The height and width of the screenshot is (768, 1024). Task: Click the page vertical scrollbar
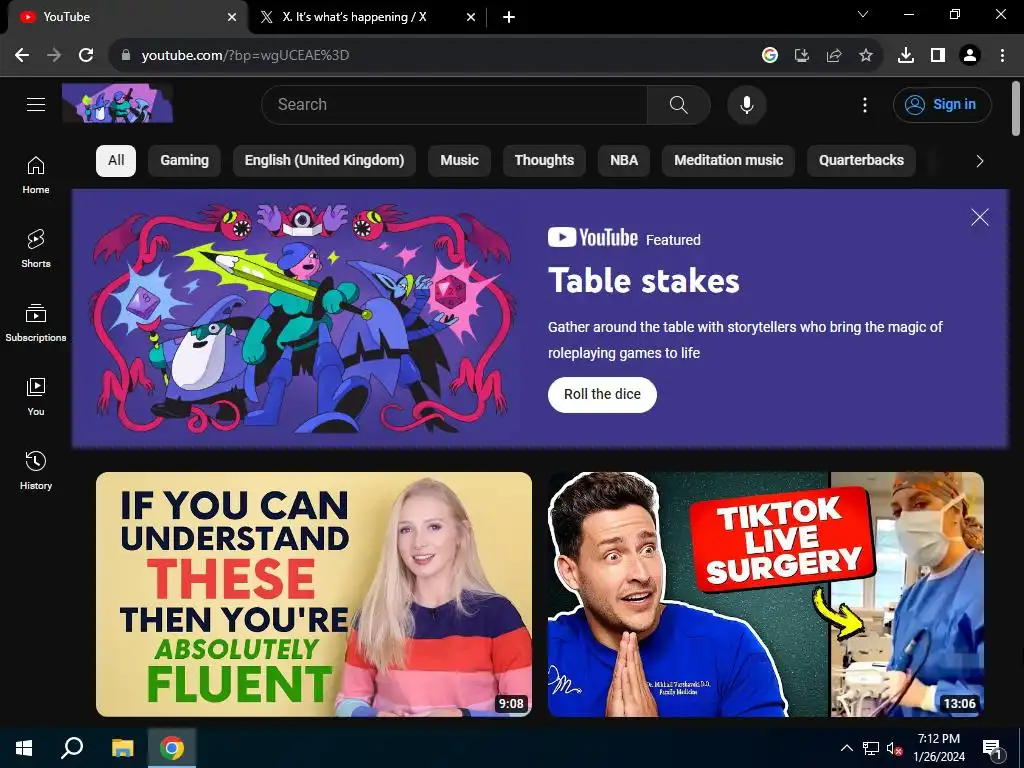1016,109
